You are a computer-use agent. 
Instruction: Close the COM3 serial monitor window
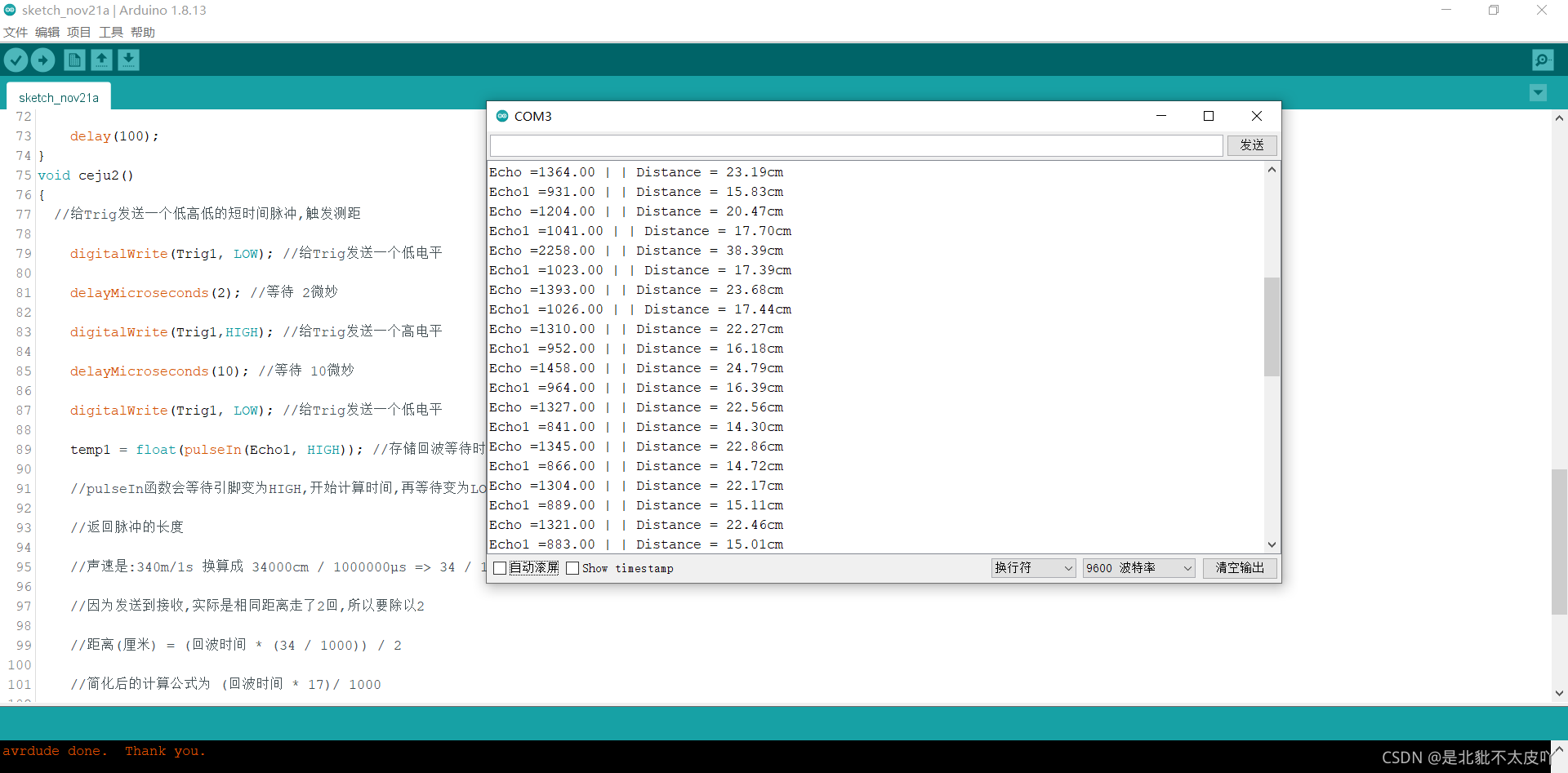click(x=1257, y=116)
